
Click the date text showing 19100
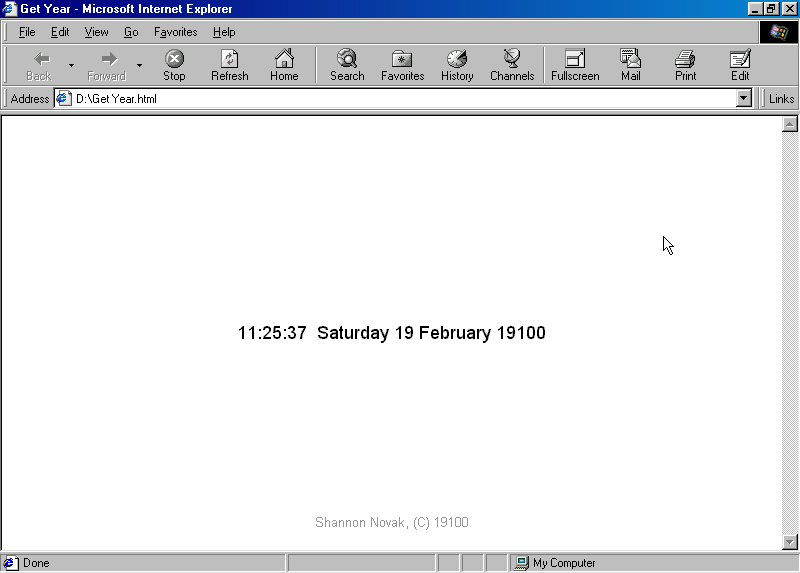tap(391, 333)
